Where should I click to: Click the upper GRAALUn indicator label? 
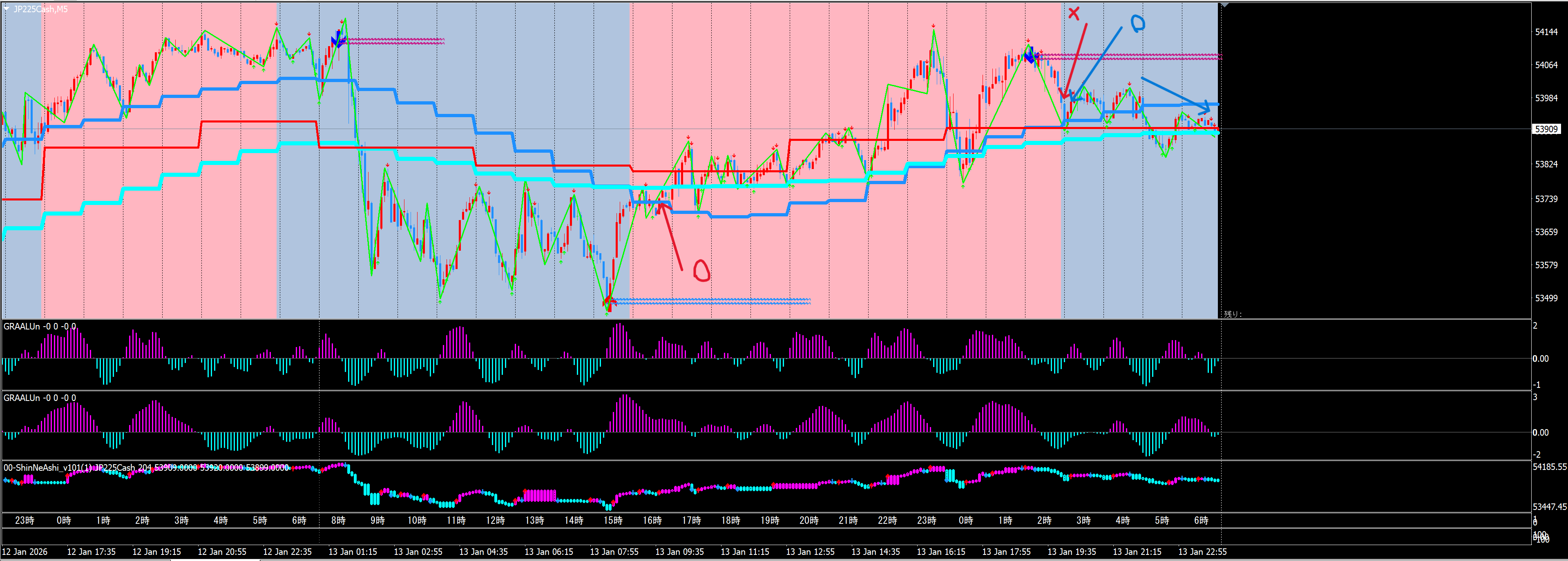point(40,327)
